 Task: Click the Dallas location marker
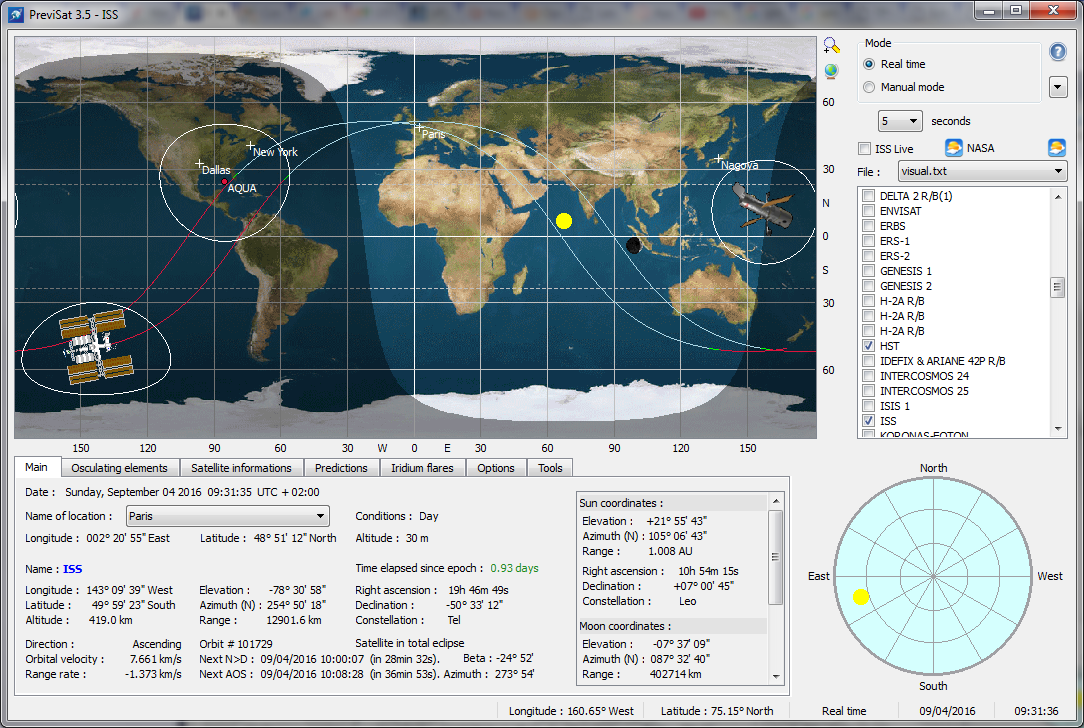[199, 164]
